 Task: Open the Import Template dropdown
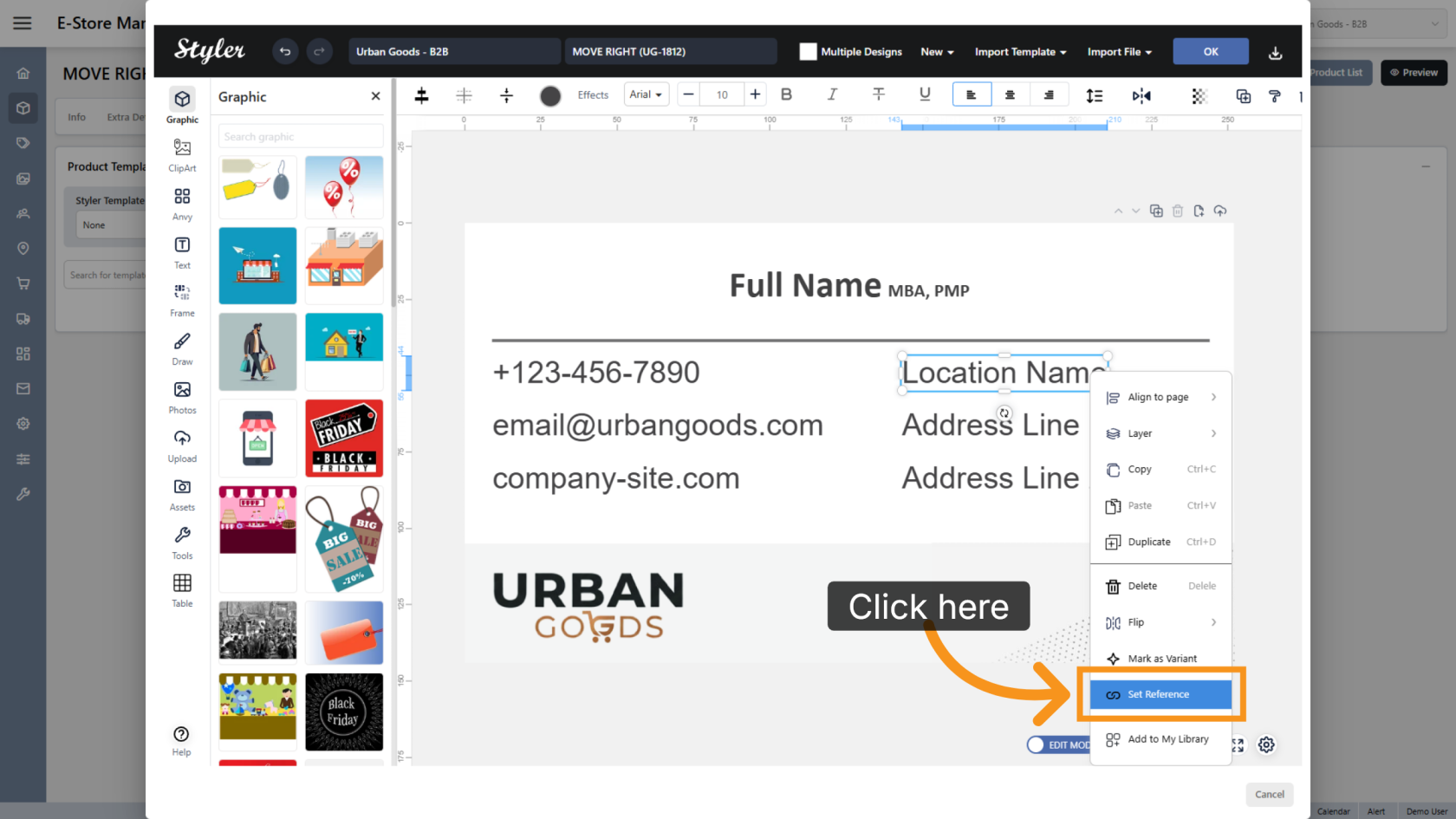(1020, 52)
